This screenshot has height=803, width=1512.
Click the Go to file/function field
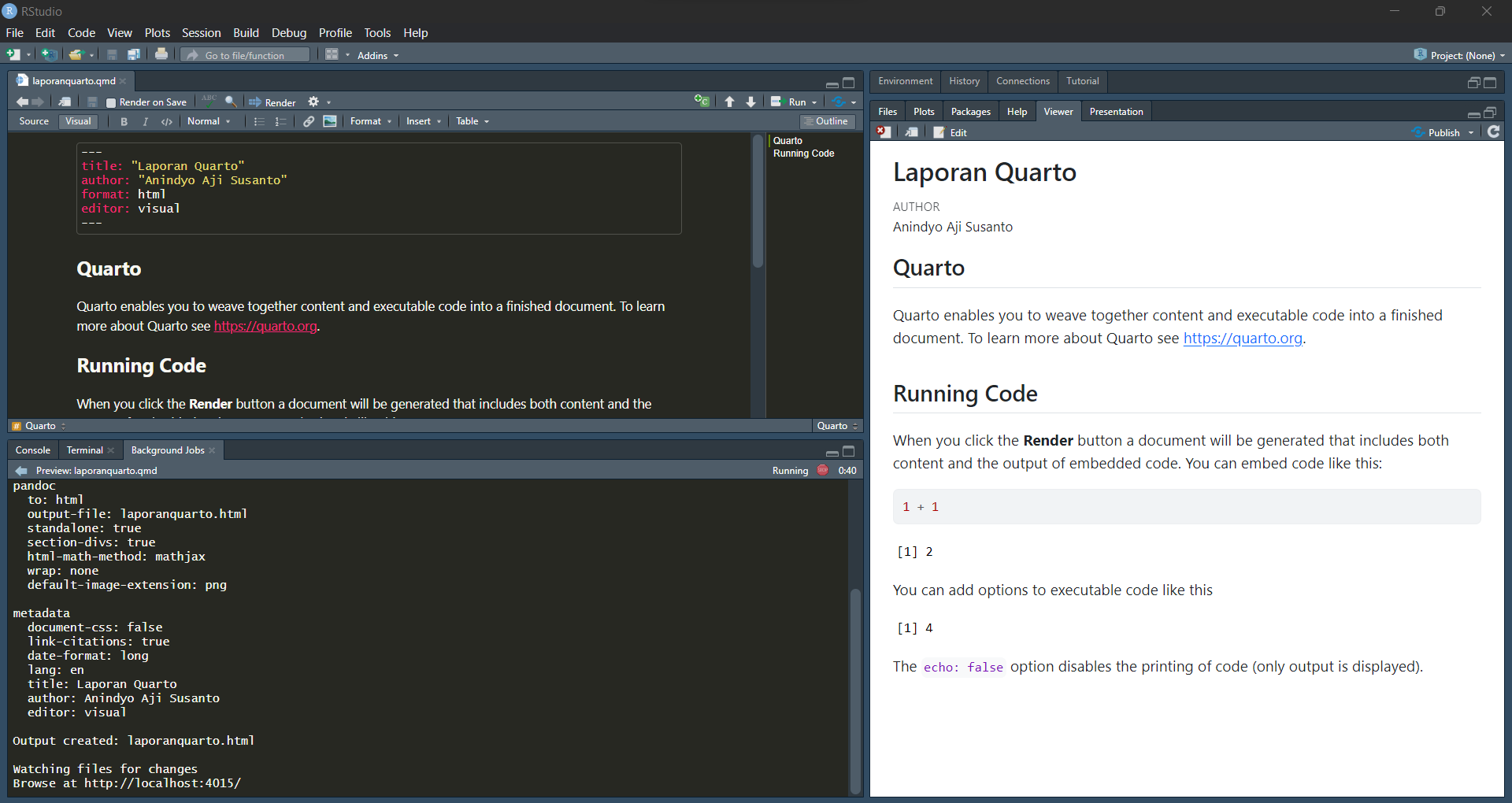pos(246,55)
